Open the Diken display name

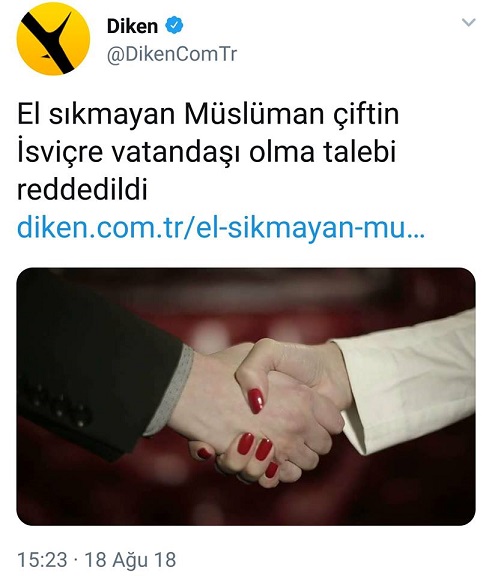pos(132,26)
